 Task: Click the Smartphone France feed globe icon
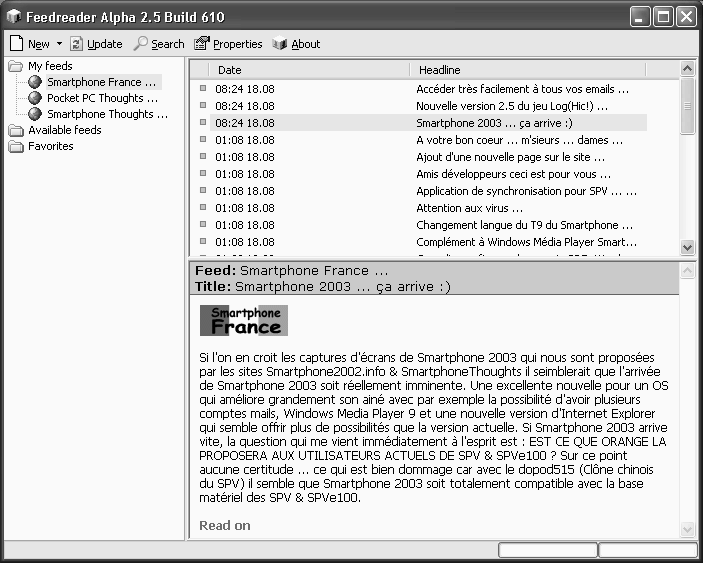(x=35, y=82)
